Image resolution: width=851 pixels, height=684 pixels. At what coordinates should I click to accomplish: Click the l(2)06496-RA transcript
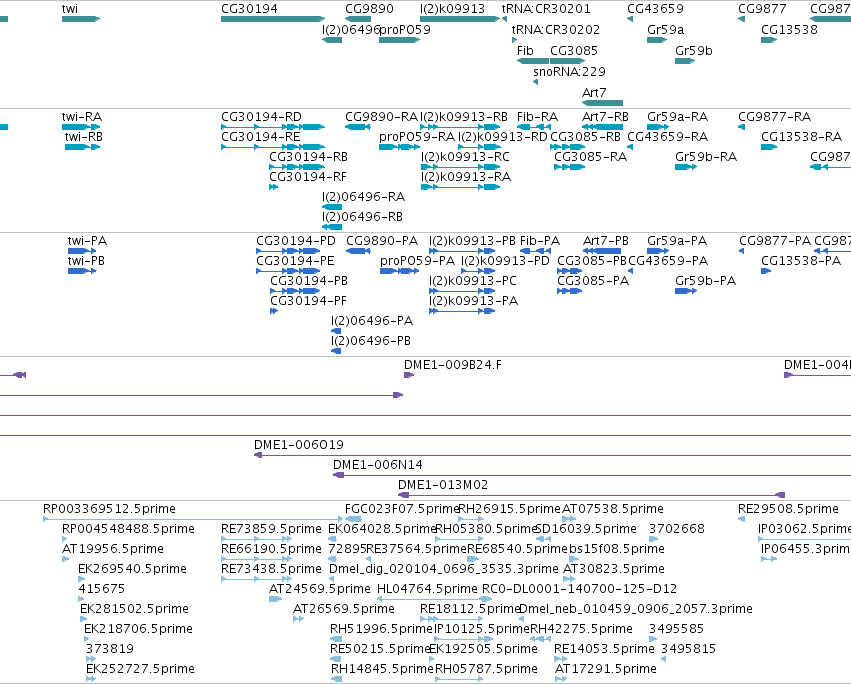(x=332, y=207)
